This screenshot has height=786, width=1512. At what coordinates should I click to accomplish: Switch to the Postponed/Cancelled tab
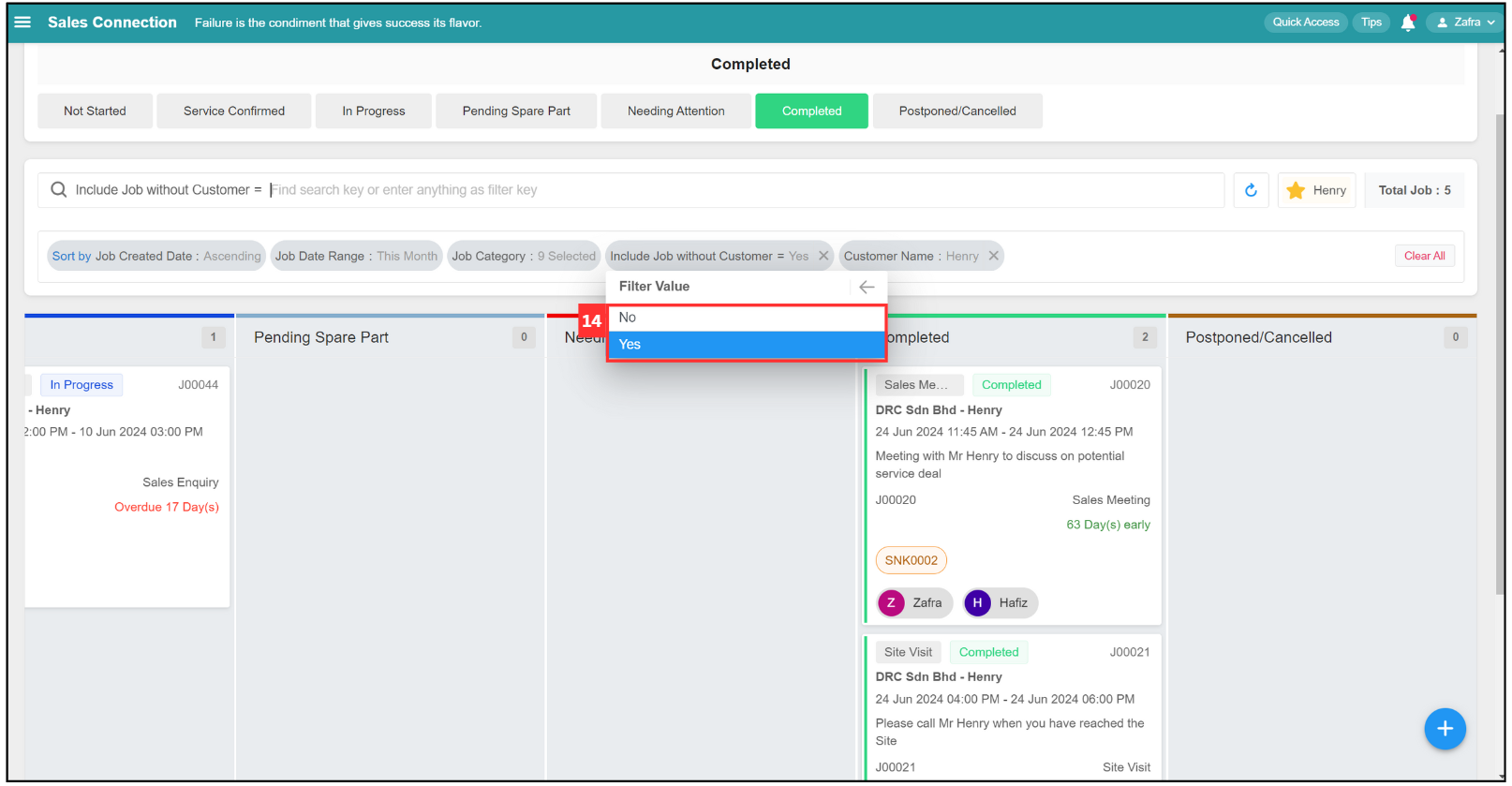click(x=957, y=111)
